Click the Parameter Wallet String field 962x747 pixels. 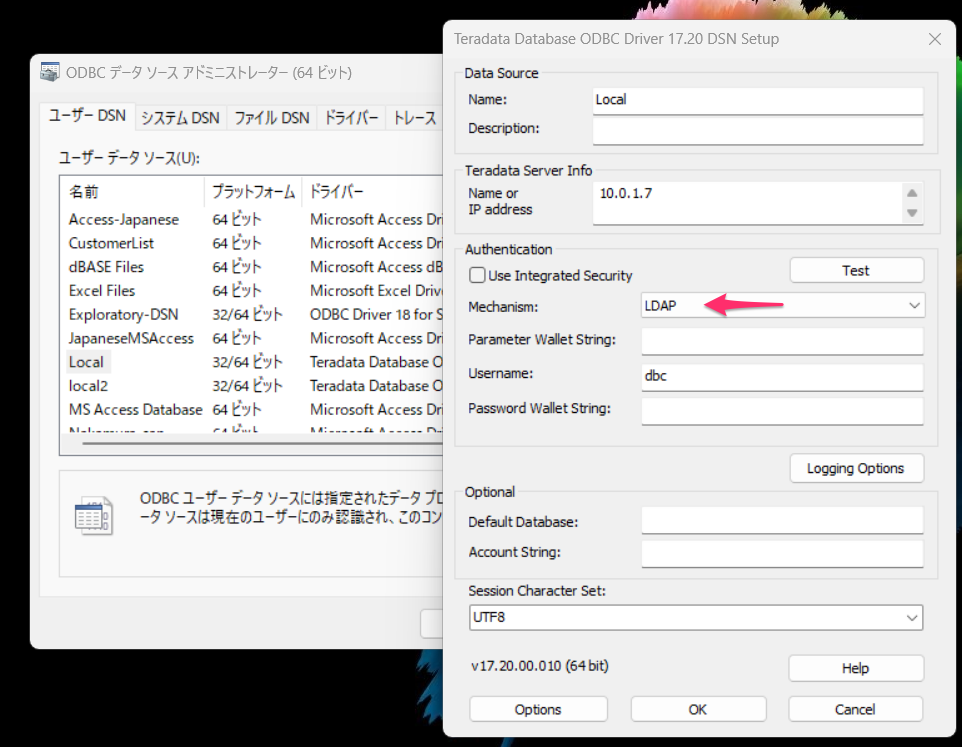(x=782, y=340)
